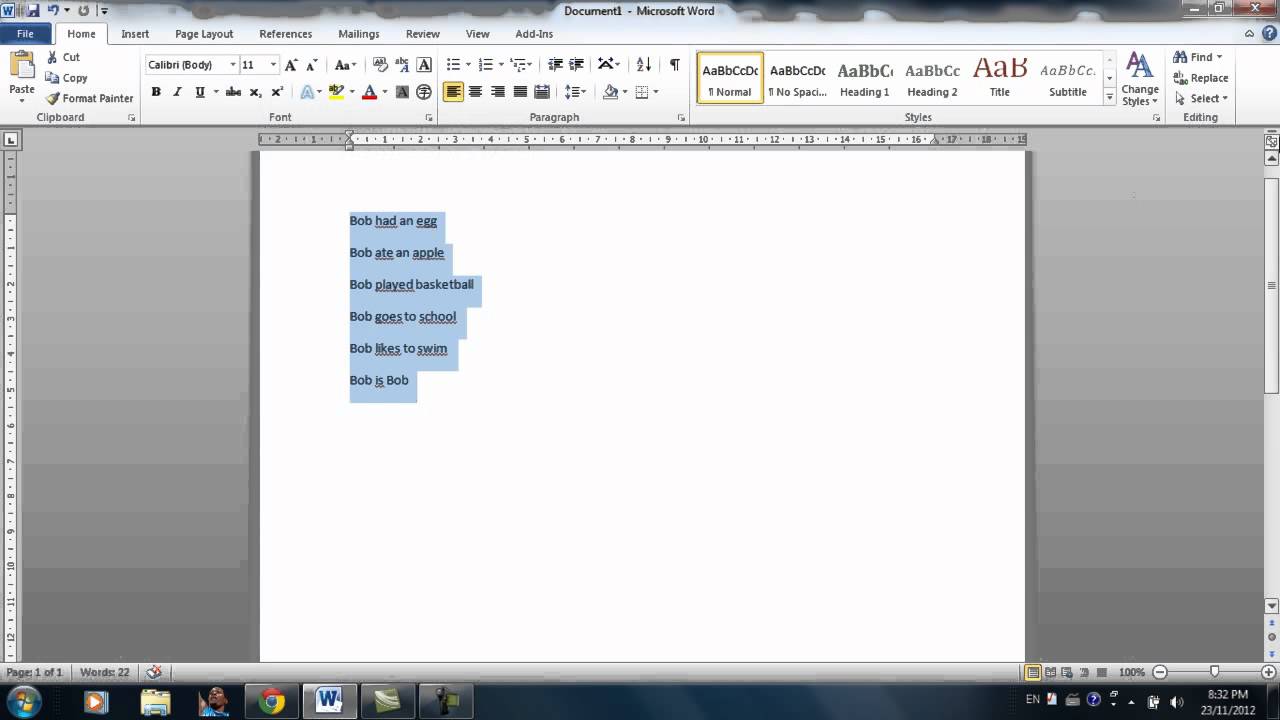
Task: Align text right
Action: pyautogui.click(x=498, y=92)
